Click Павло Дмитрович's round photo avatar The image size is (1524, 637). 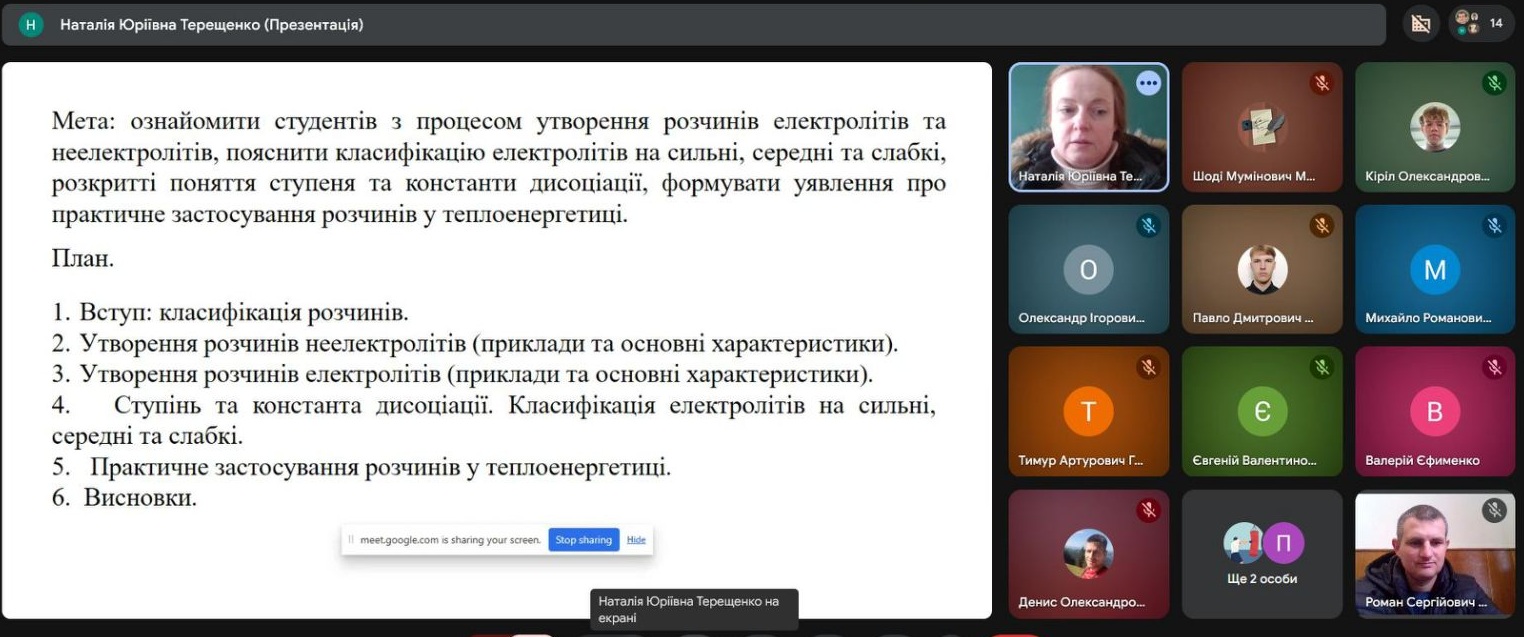point(1262,270)
